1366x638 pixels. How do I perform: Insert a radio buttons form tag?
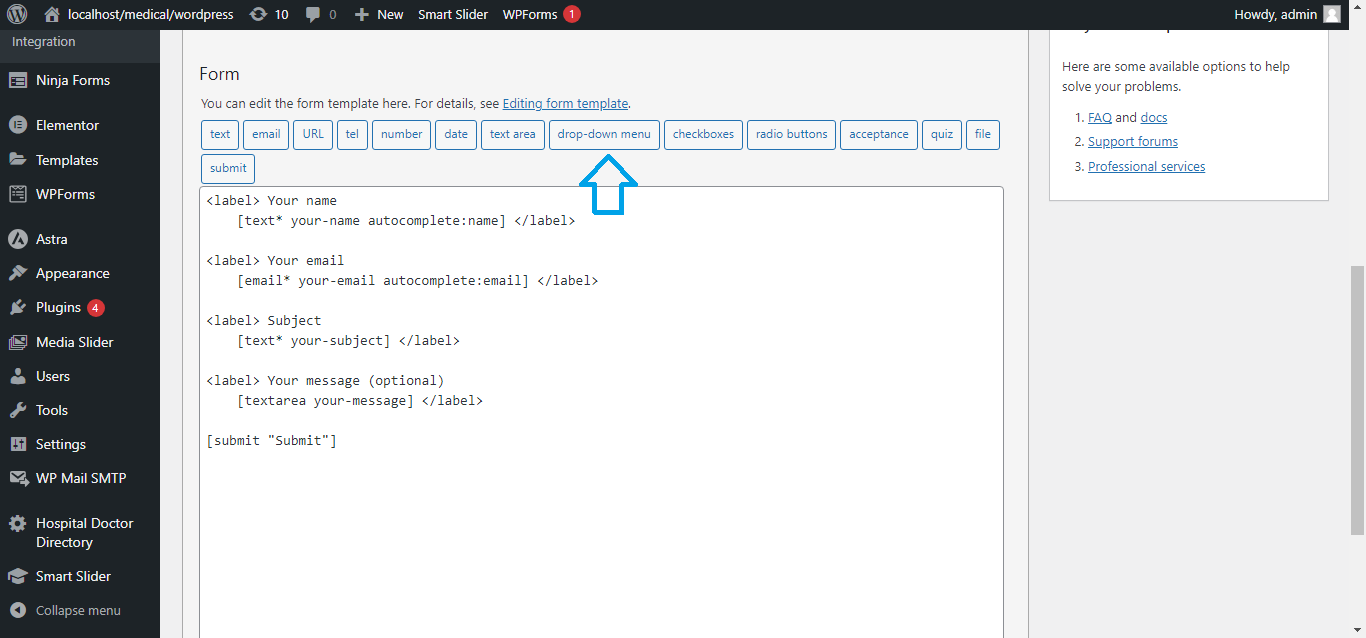click(x=791, y=135)
